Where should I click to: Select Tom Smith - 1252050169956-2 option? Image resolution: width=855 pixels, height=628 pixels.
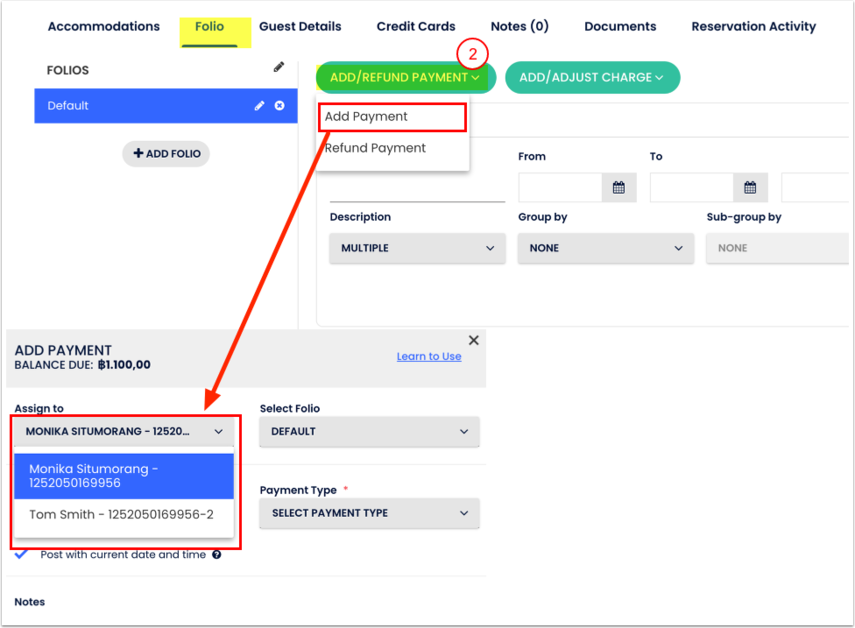(x=124, y=515)
